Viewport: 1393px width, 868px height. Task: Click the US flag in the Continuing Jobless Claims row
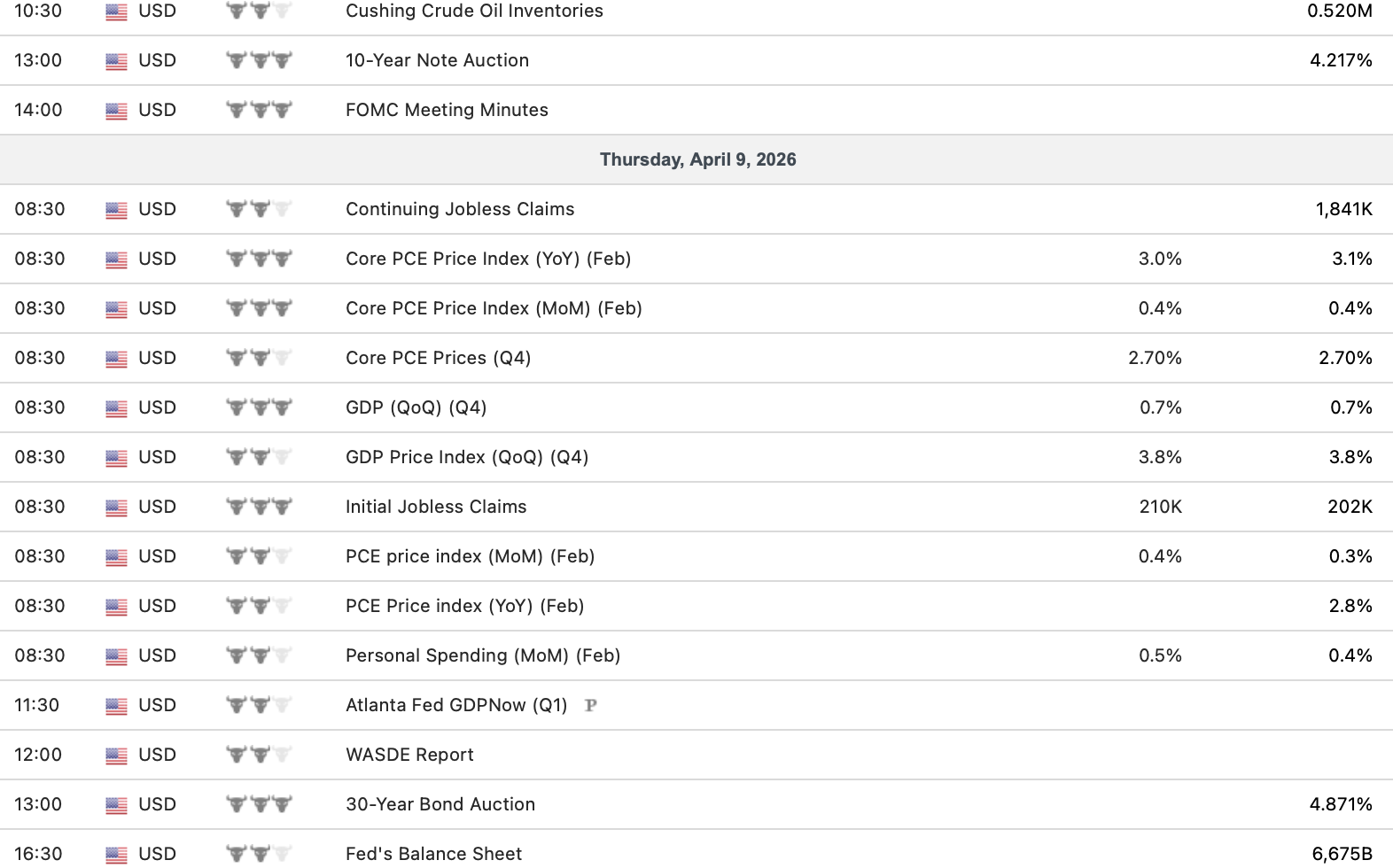click(116, 210)
